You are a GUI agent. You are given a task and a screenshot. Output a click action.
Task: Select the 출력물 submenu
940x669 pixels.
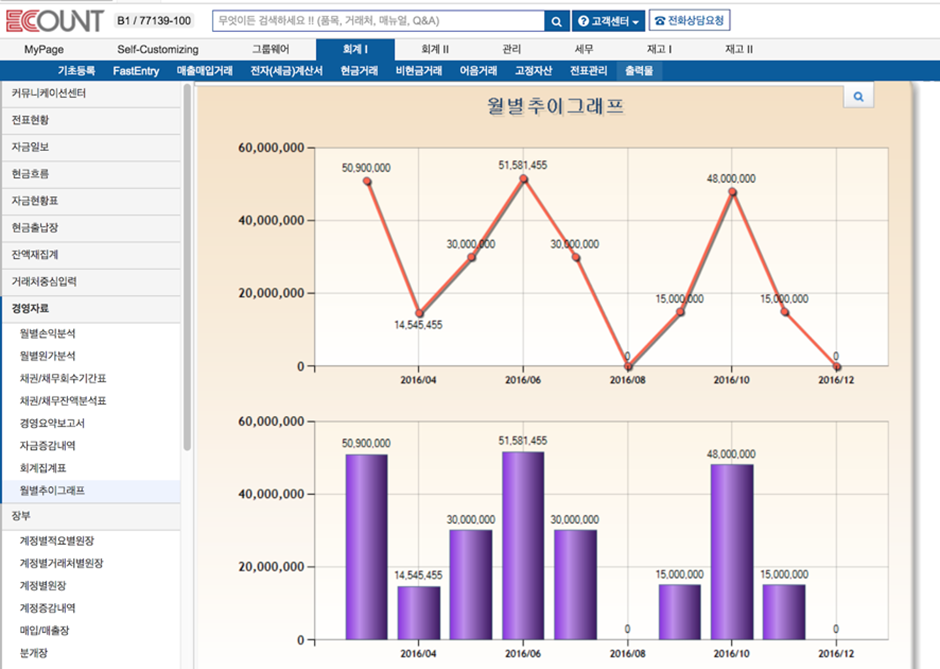click(x=638, y=71)
